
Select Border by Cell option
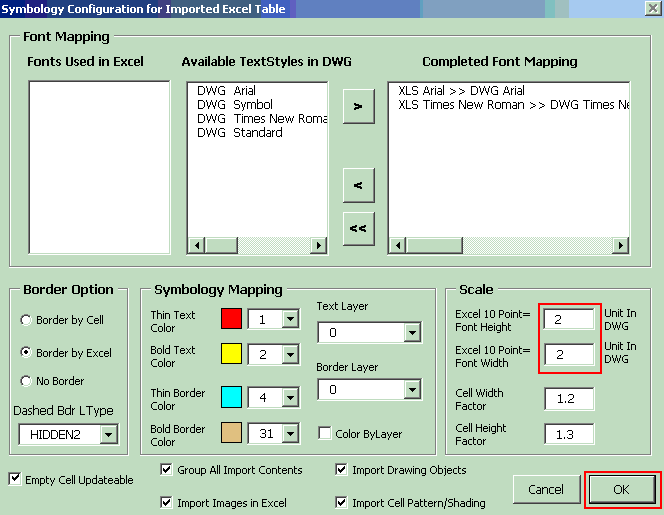click(x=26, y=320)
